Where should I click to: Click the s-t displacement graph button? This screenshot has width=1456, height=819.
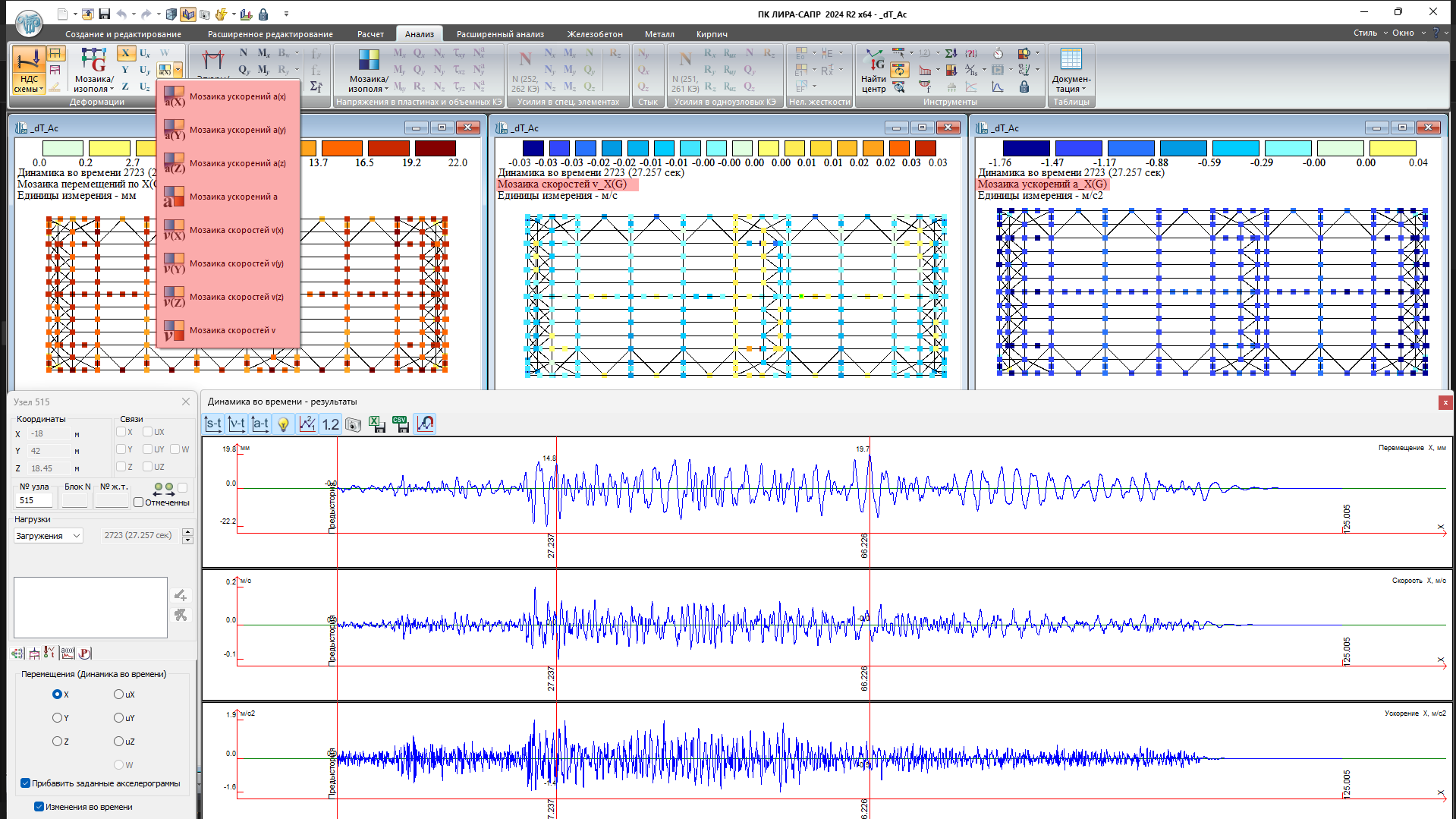point(213,424)
